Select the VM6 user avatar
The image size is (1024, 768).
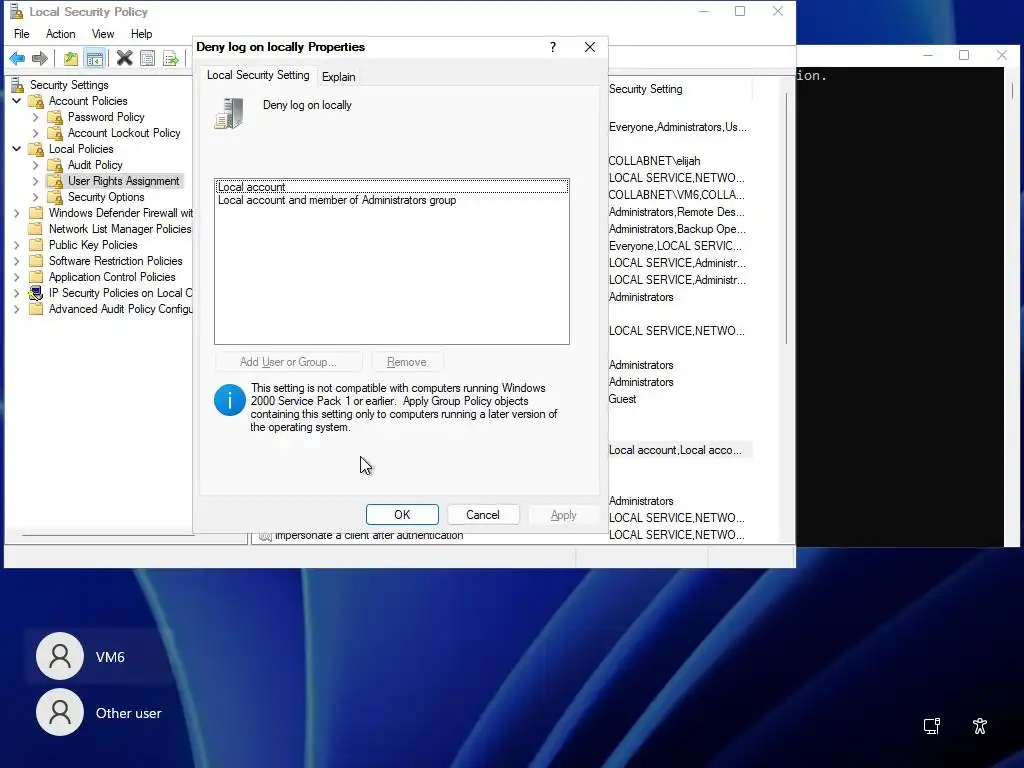(60, 656)
